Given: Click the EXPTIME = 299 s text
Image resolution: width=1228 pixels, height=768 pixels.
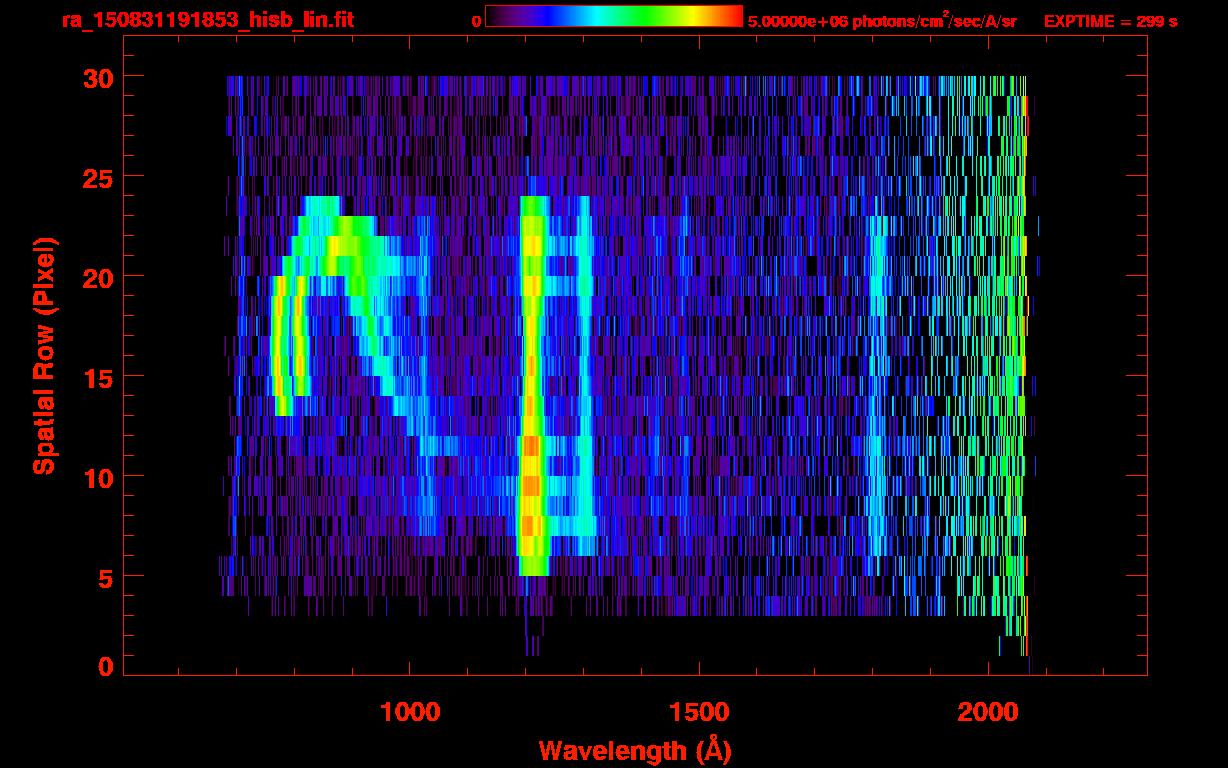Looking at the screenshot, I should tap(1110, 21).
